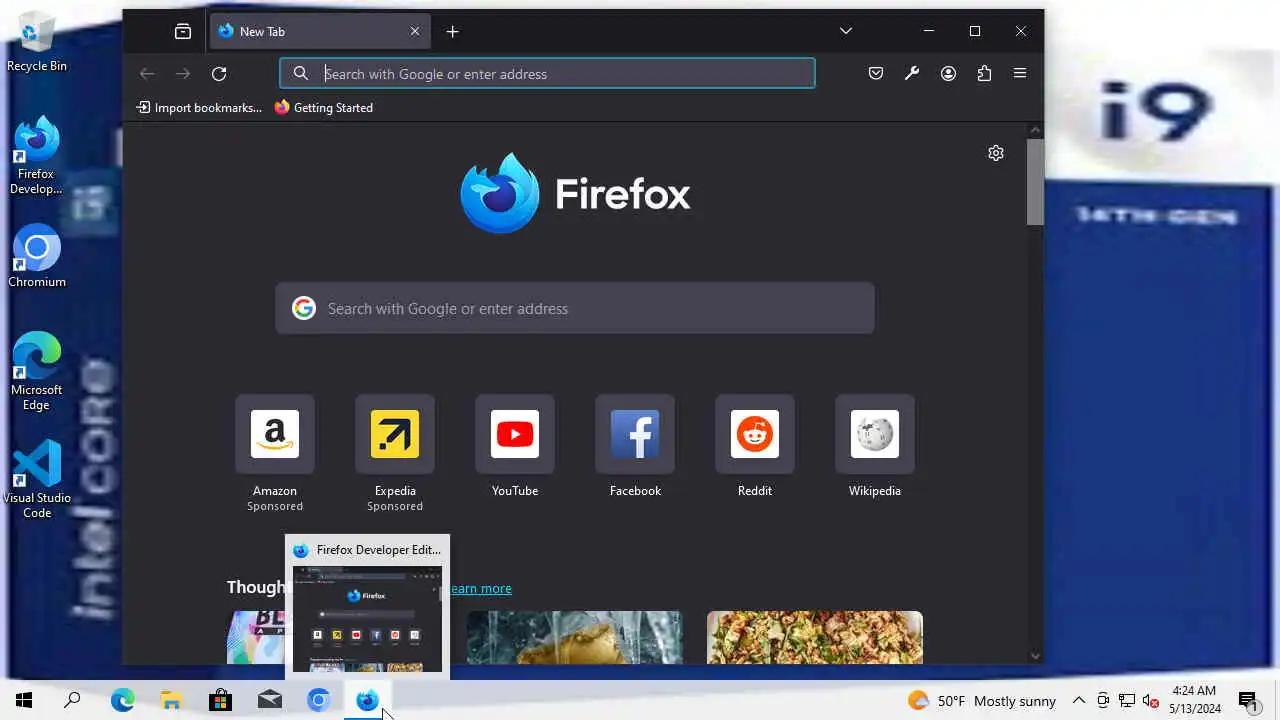Screen dimensions: 1280x720
Task: Focus the address bar search field
Action: point(547,74)
